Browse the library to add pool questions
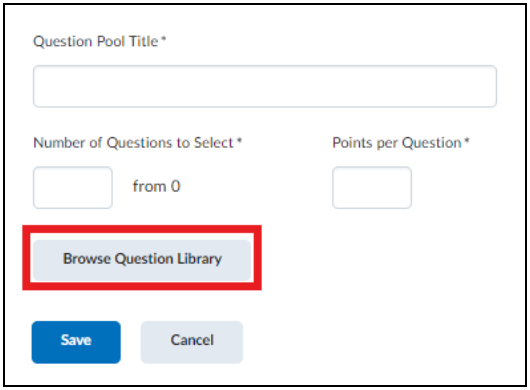Viewport: 530px width, 390px height. coord(142,260)
